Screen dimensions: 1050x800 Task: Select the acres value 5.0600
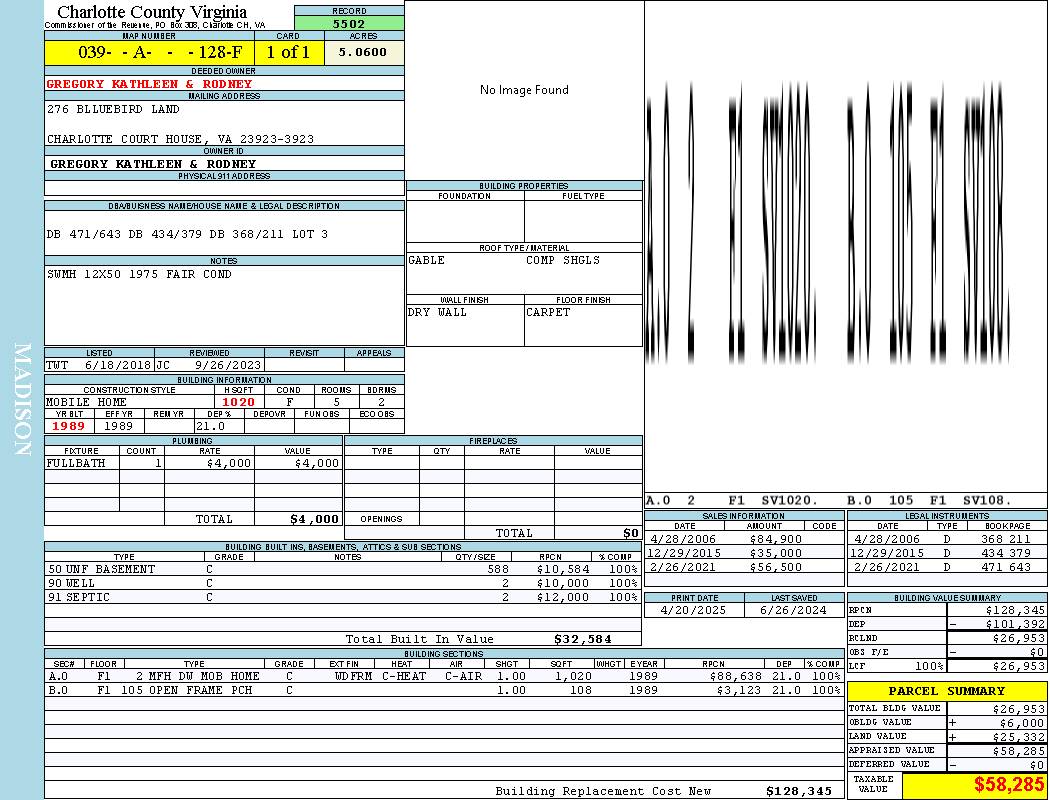(363, 52)
